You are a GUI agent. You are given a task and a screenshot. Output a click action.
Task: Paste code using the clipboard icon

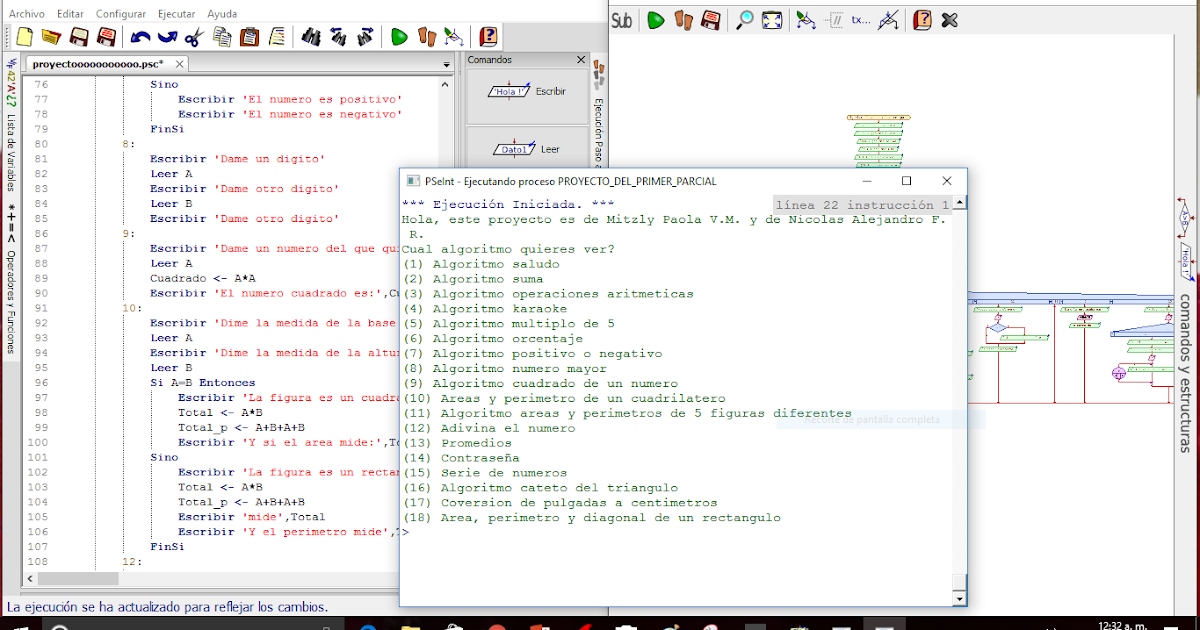(247, 37)
